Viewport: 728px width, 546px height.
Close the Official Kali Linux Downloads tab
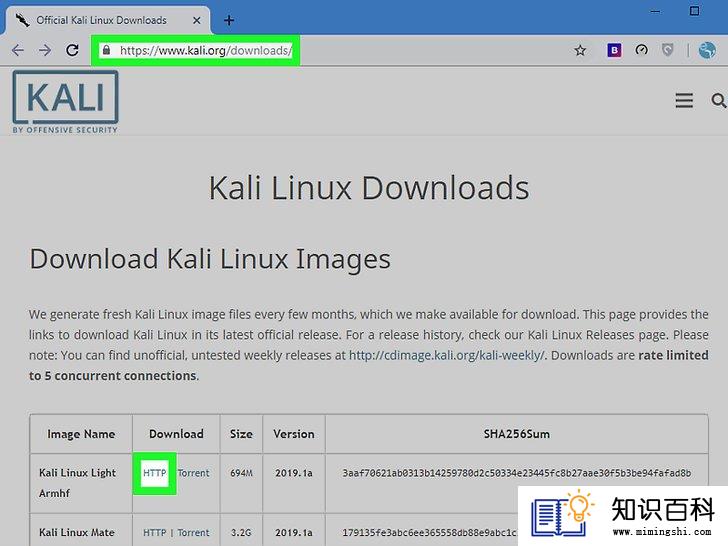coord(197,20)
